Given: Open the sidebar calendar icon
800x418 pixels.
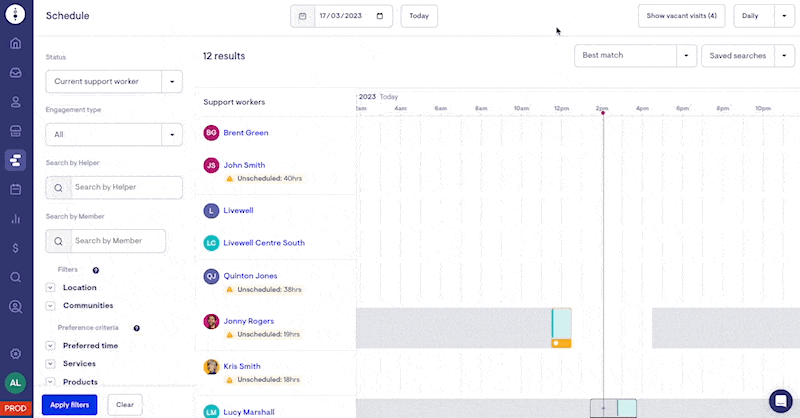Looking at the screenshot, I should (15, 189).
